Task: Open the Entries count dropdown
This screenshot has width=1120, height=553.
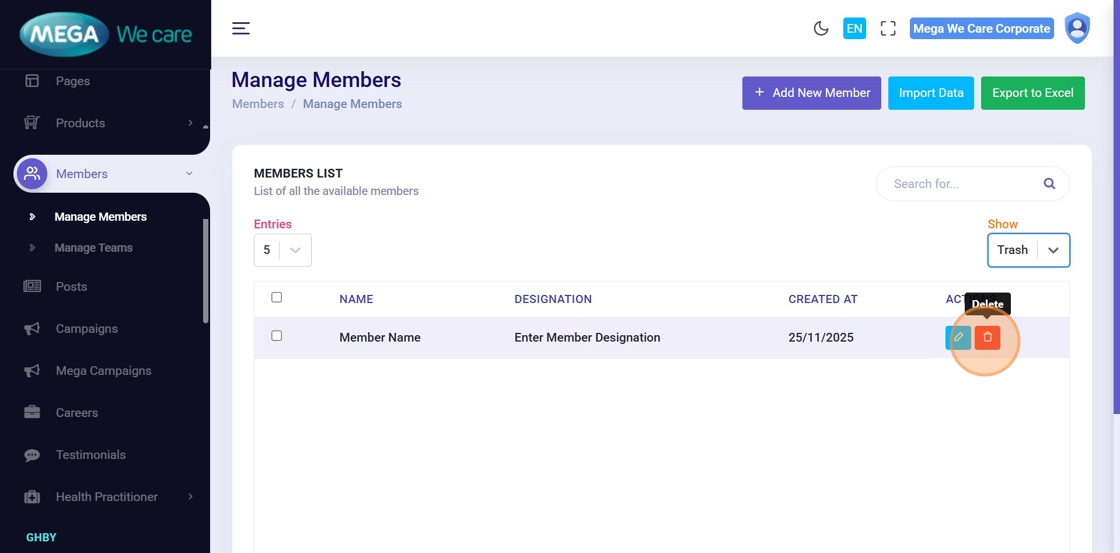Action: [282, 250]
